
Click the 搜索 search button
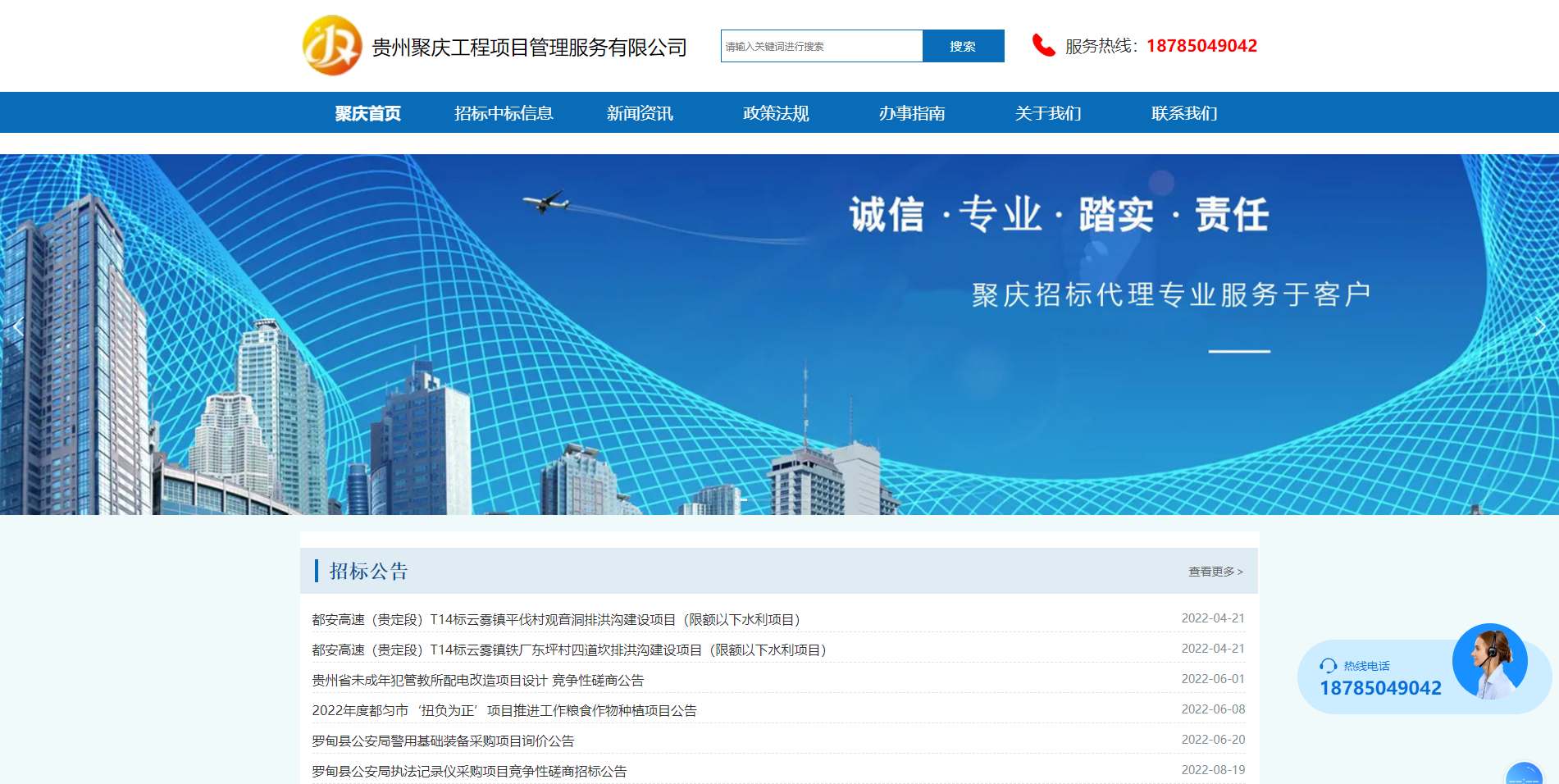click(964, 46)
